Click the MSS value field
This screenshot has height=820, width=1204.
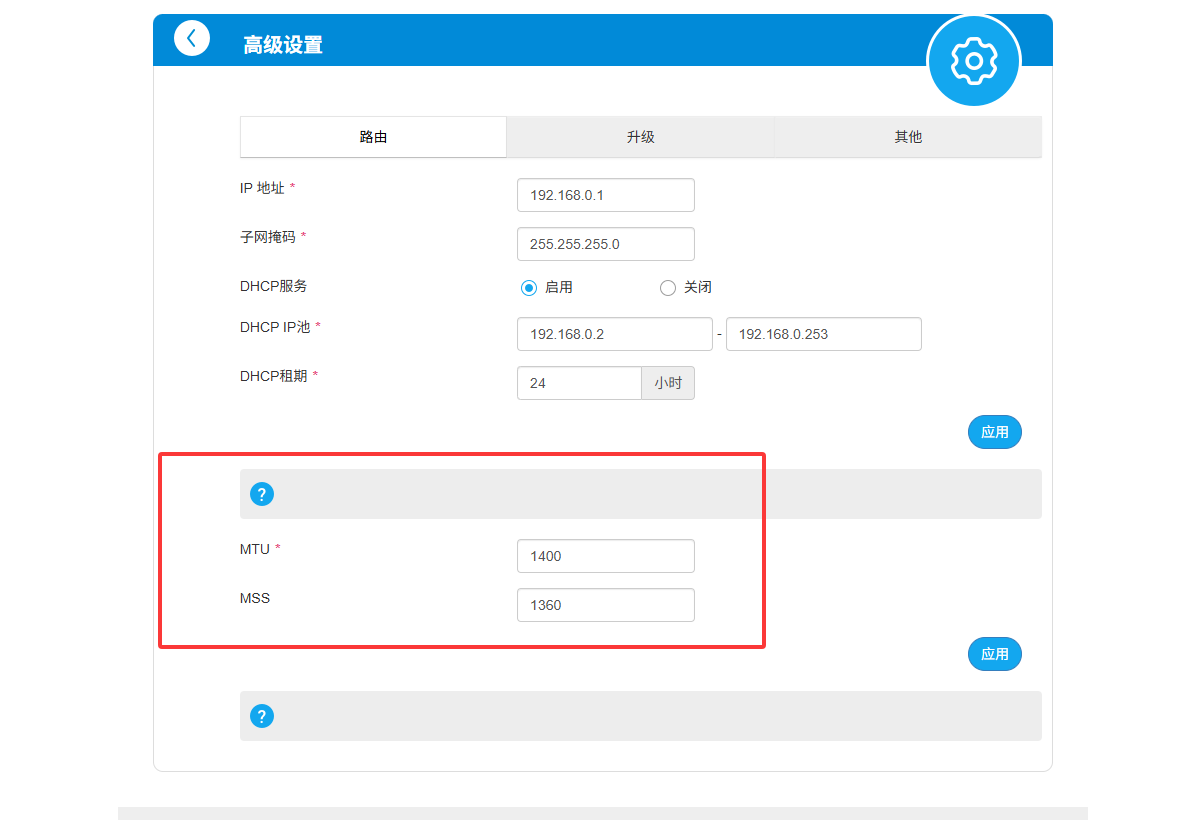[x=605, y=605]
